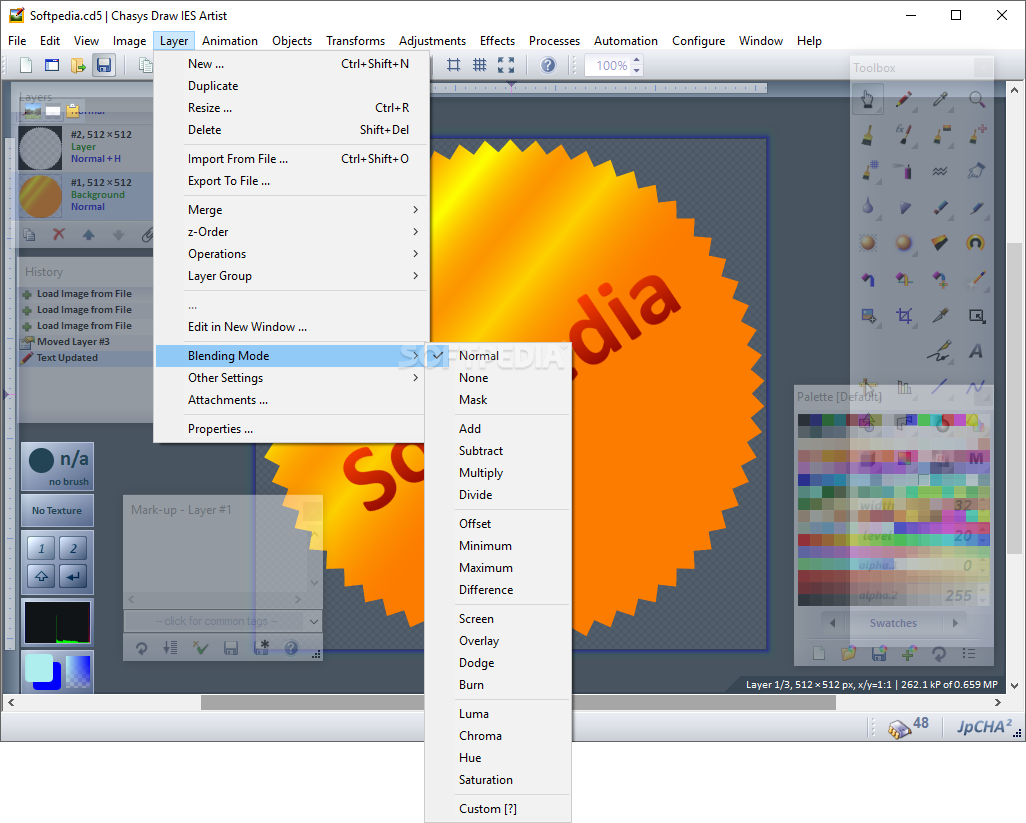This screenshot has height=823, width=1026.
Task: Select the paint brush tool
Action: coord(868,135)
